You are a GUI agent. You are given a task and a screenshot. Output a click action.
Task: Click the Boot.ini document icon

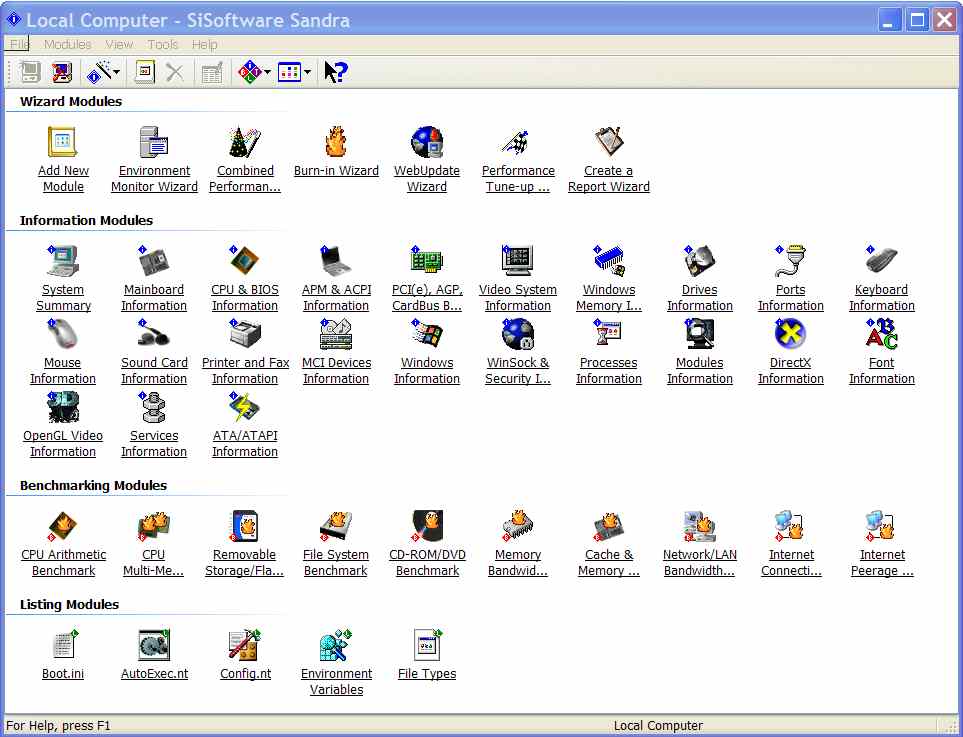tap(64, 645)
